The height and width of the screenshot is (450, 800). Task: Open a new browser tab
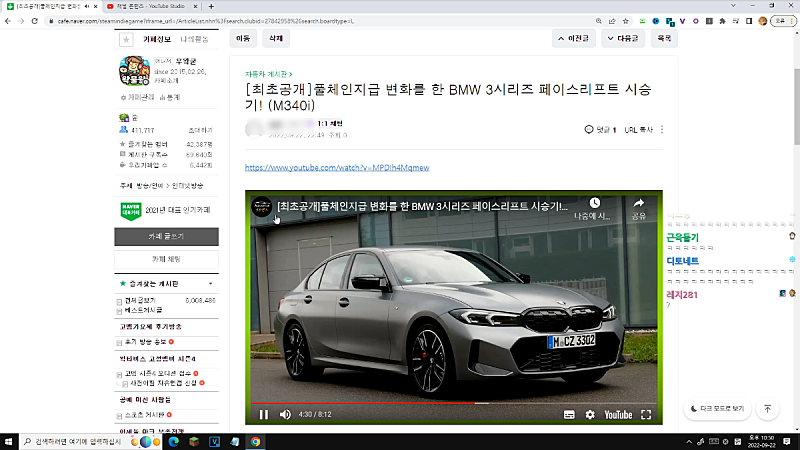point(211,6)
